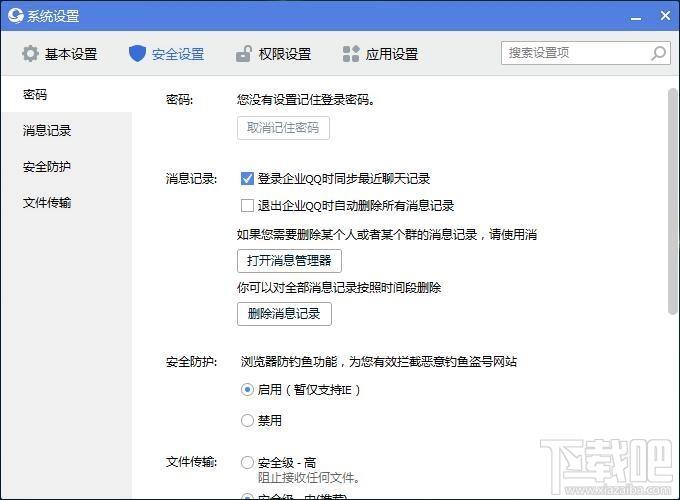
Task: Select 安全防护 in the left sidebar
Action: 66,167
